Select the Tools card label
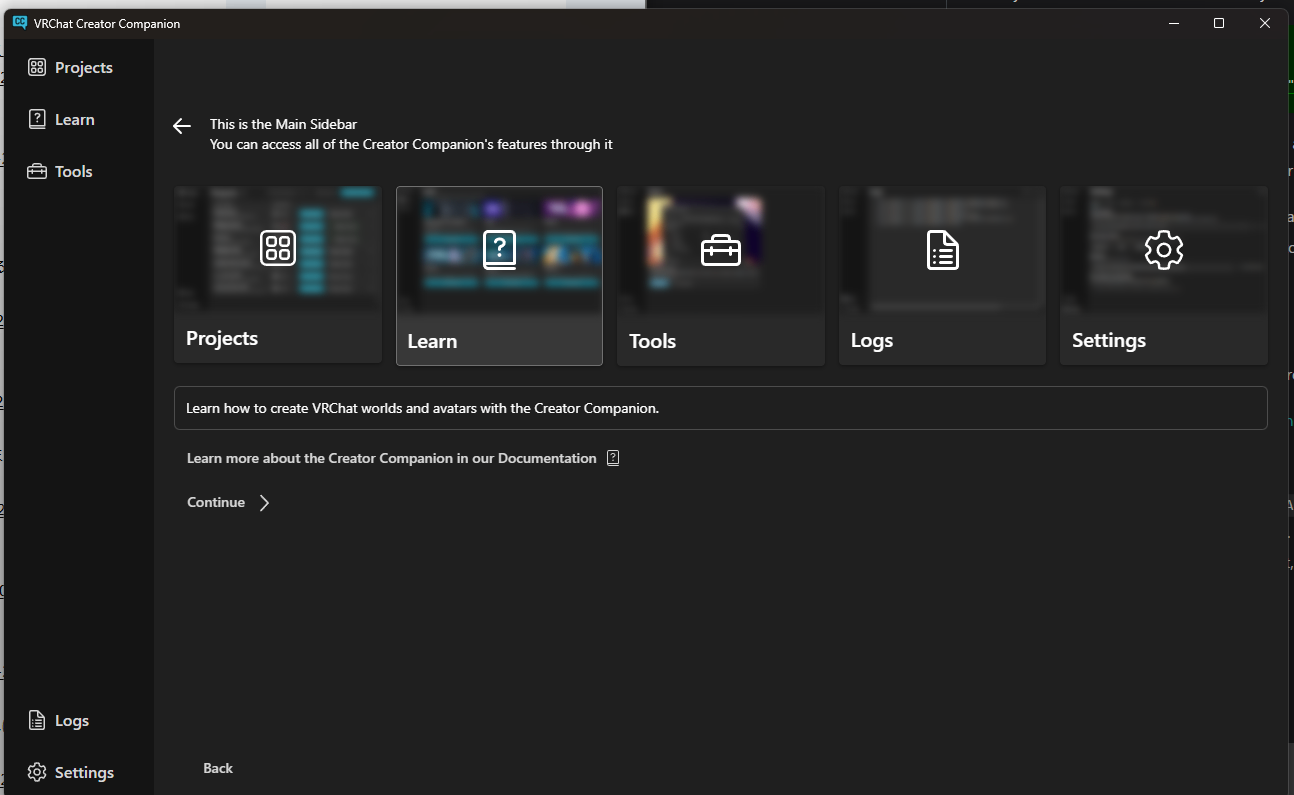This screenshot has height=795, width=1294. (x=653, y=341)
